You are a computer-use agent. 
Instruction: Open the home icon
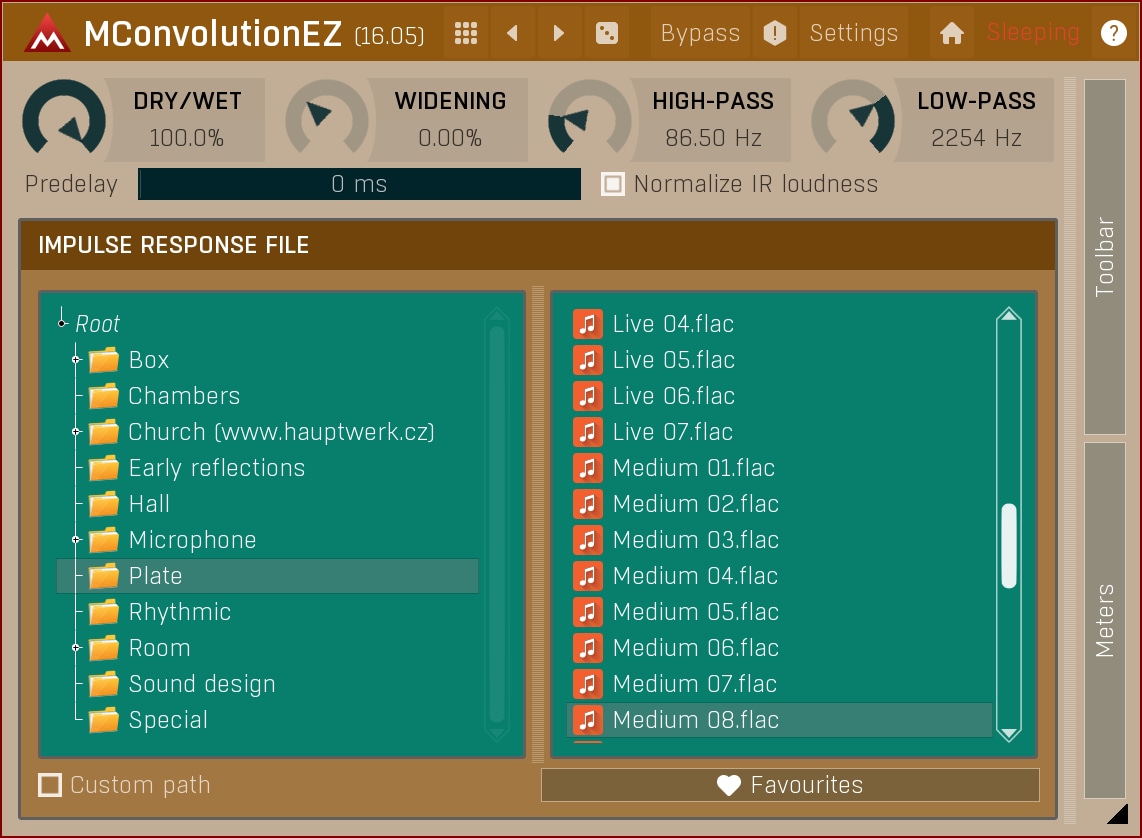[951, 33]
